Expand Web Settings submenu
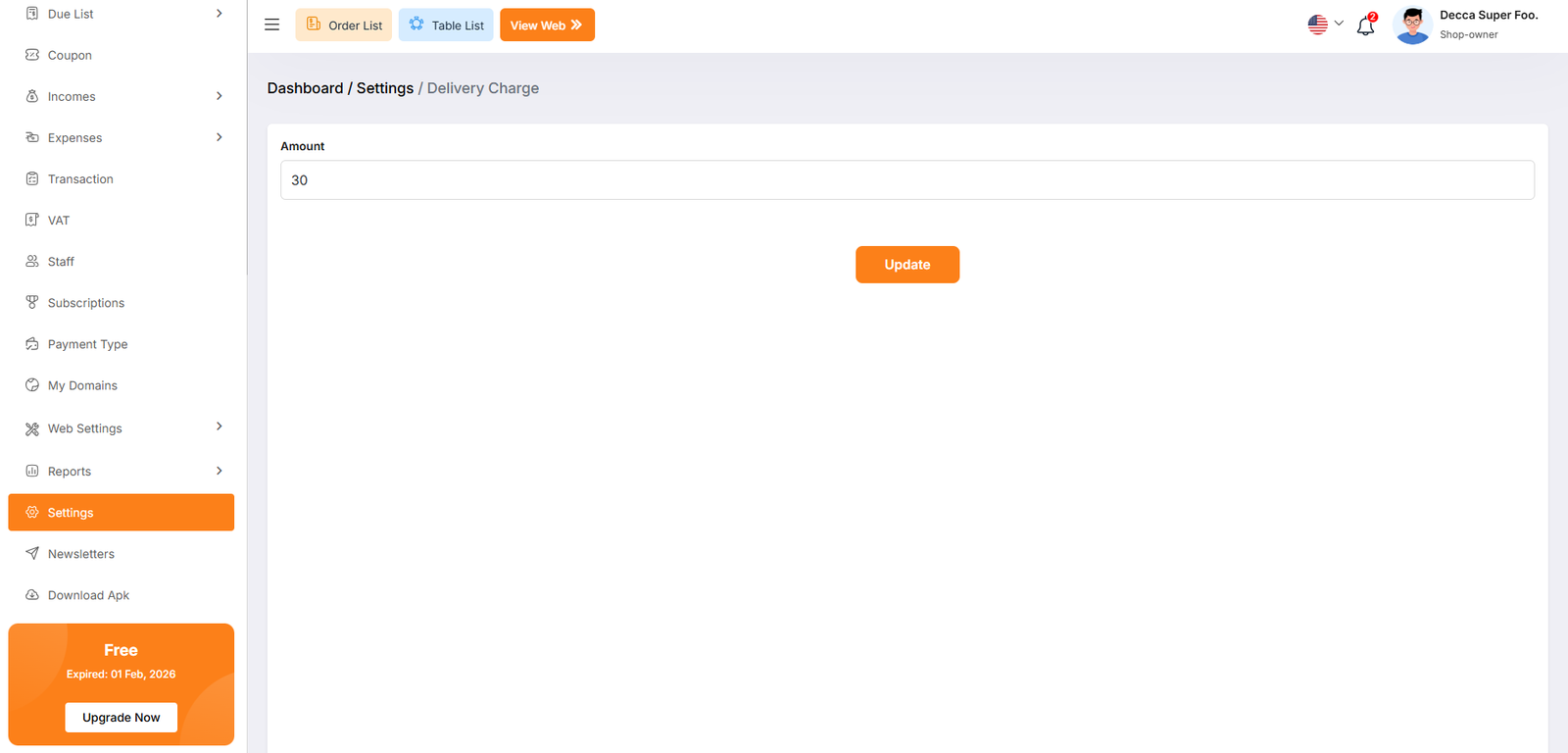This screenshot has width=1568, height=753. [x=219, y=427]
